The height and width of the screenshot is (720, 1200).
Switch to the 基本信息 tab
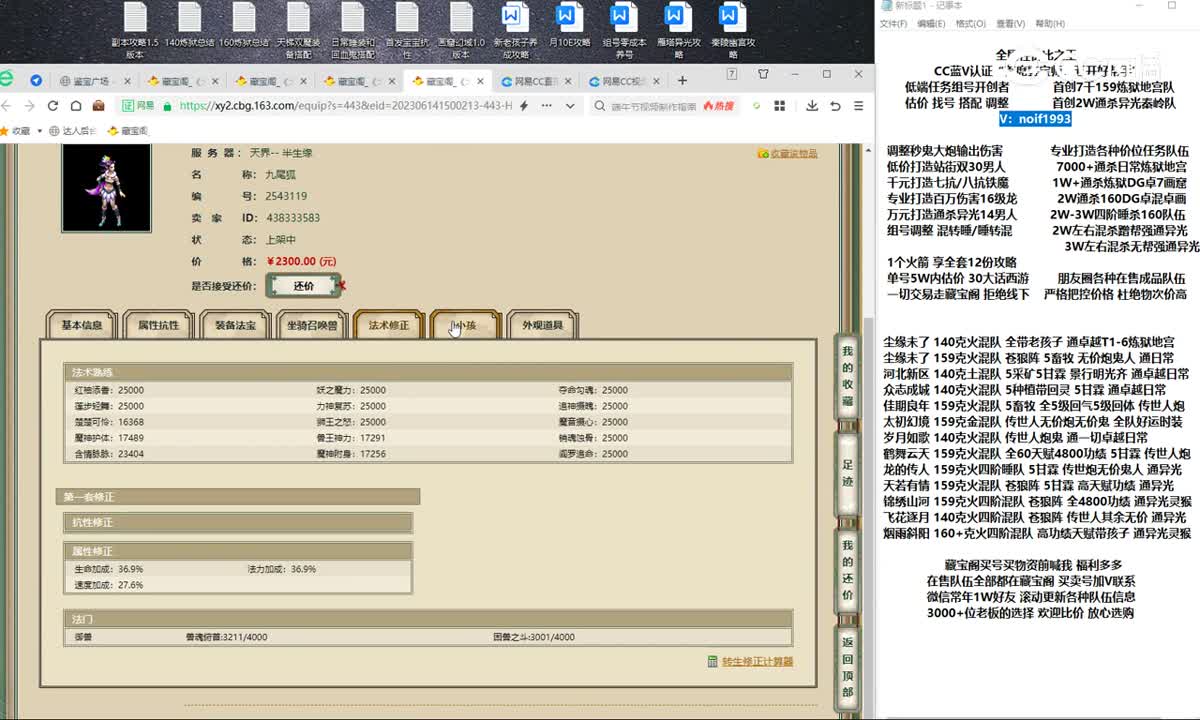coord(82,325)
